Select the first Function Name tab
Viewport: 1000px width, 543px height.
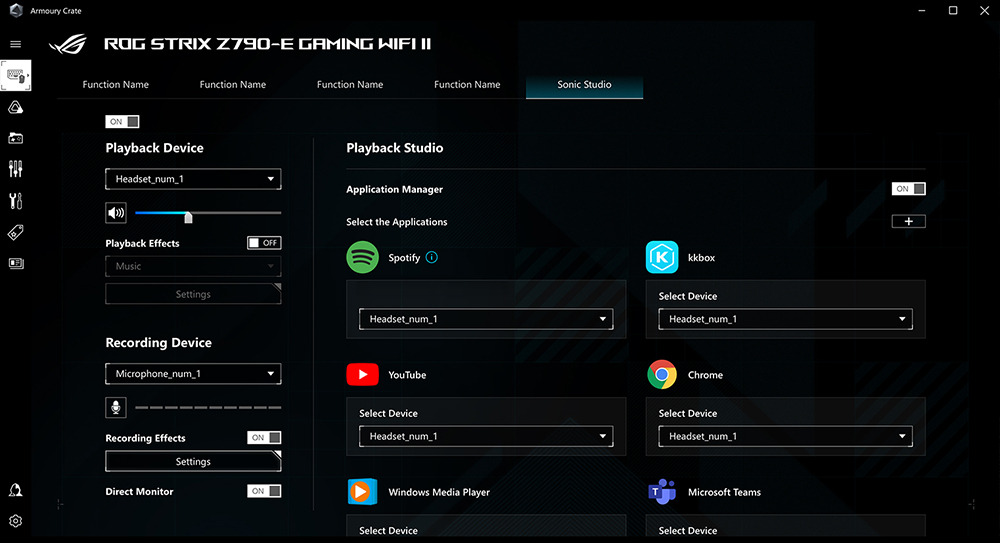(115, 85)
